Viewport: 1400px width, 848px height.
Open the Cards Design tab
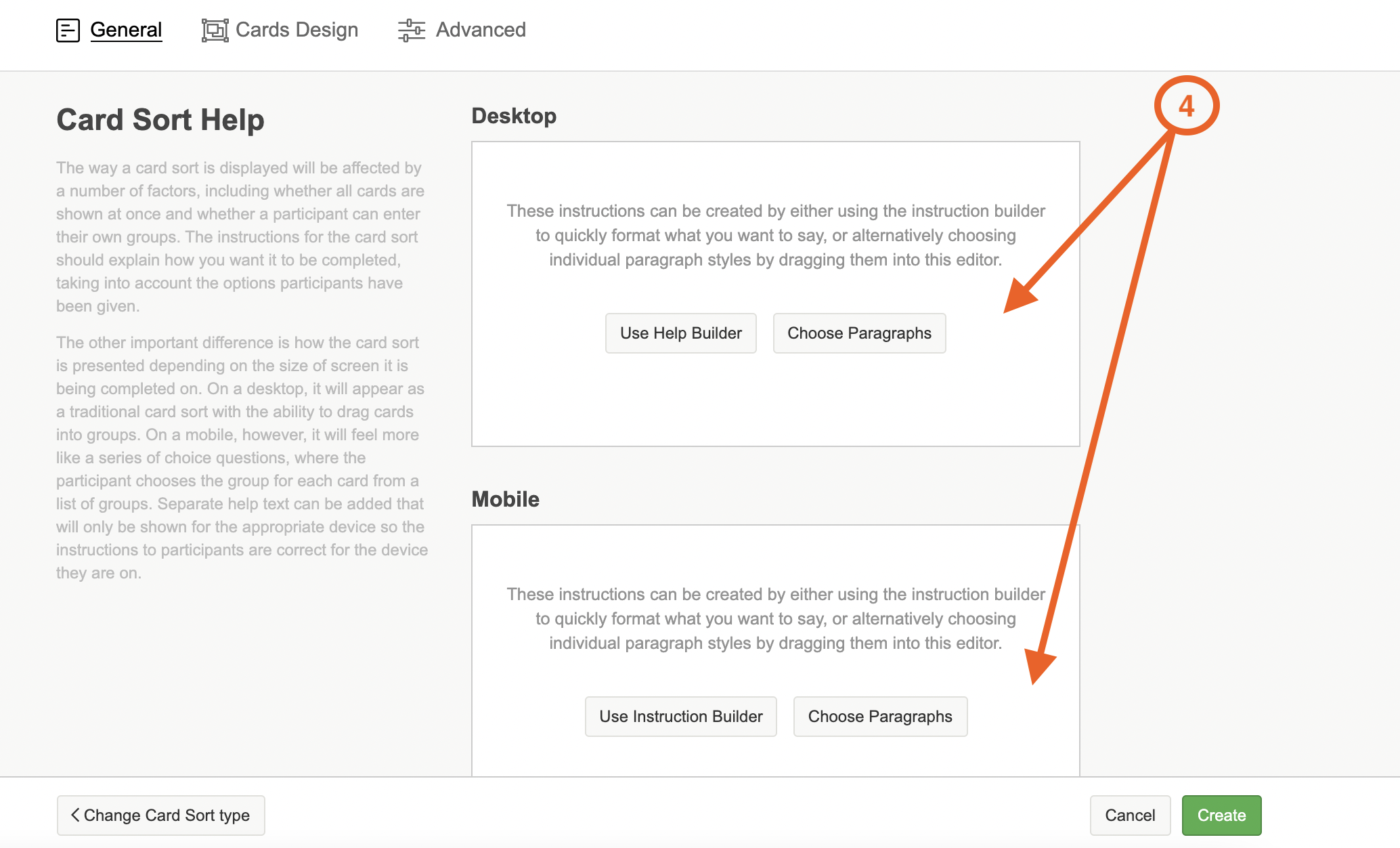[297, 30]
